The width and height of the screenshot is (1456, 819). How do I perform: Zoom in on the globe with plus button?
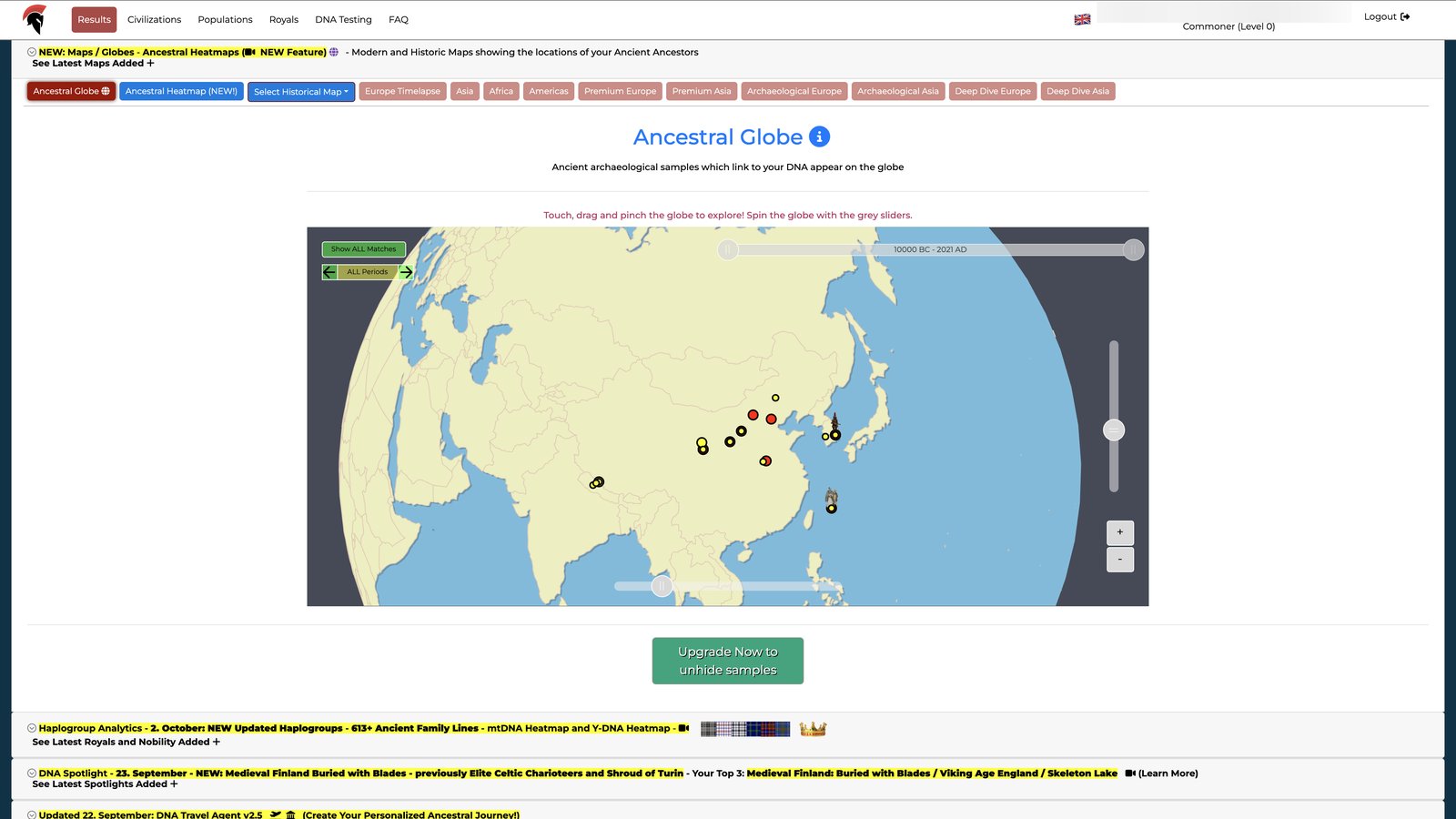coord(1120,532)
